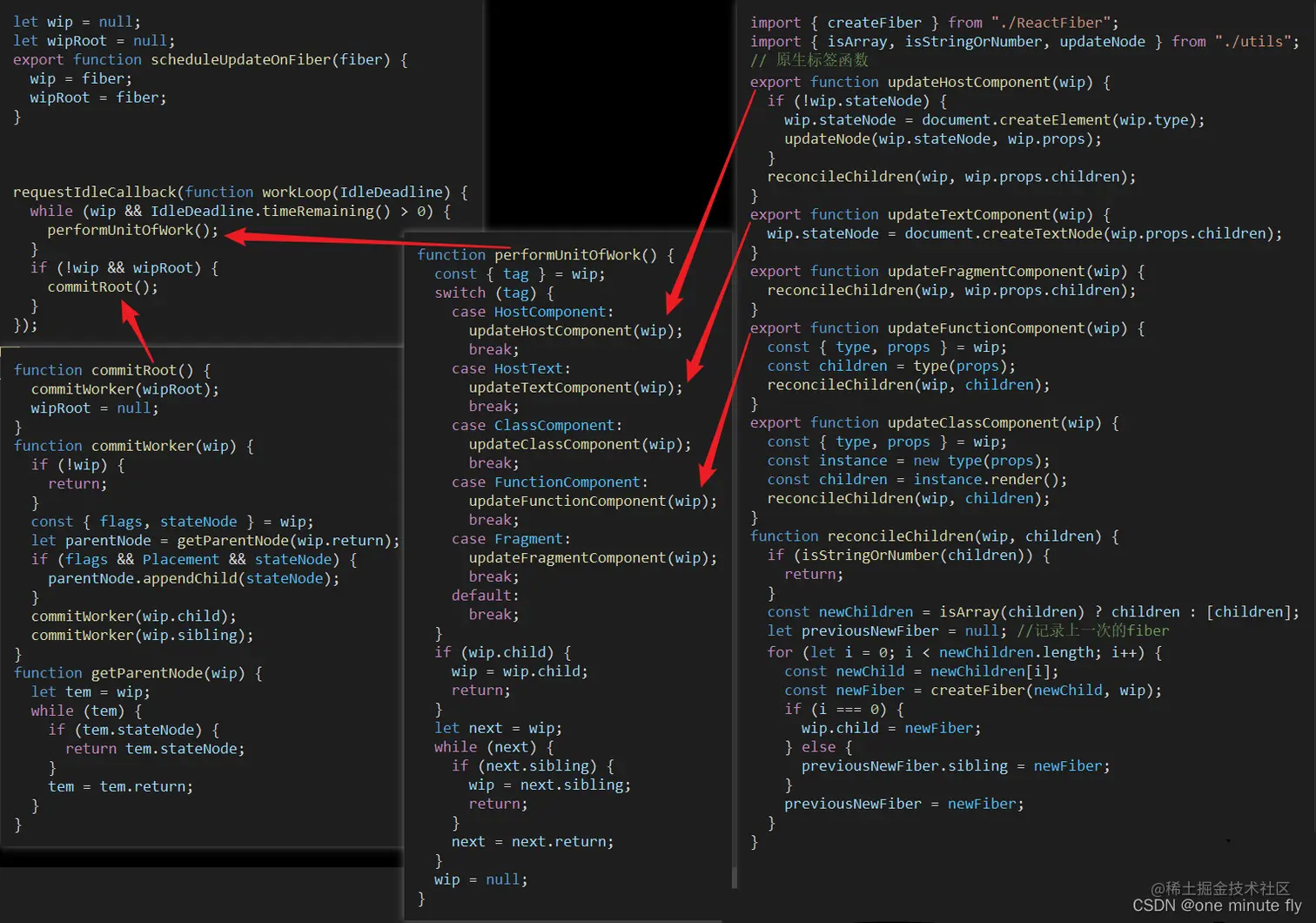Click the 'wip = next.sibling;' line
1316x923 pixels.
pos(550,785)
